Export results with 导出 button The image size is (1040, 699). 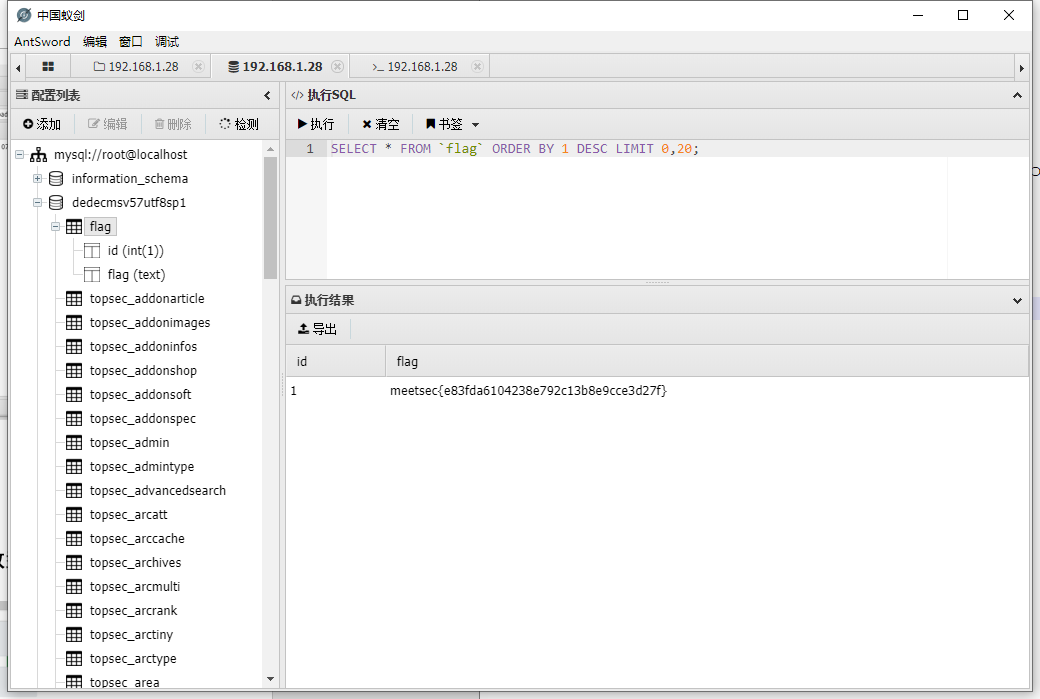click(317, 329)
